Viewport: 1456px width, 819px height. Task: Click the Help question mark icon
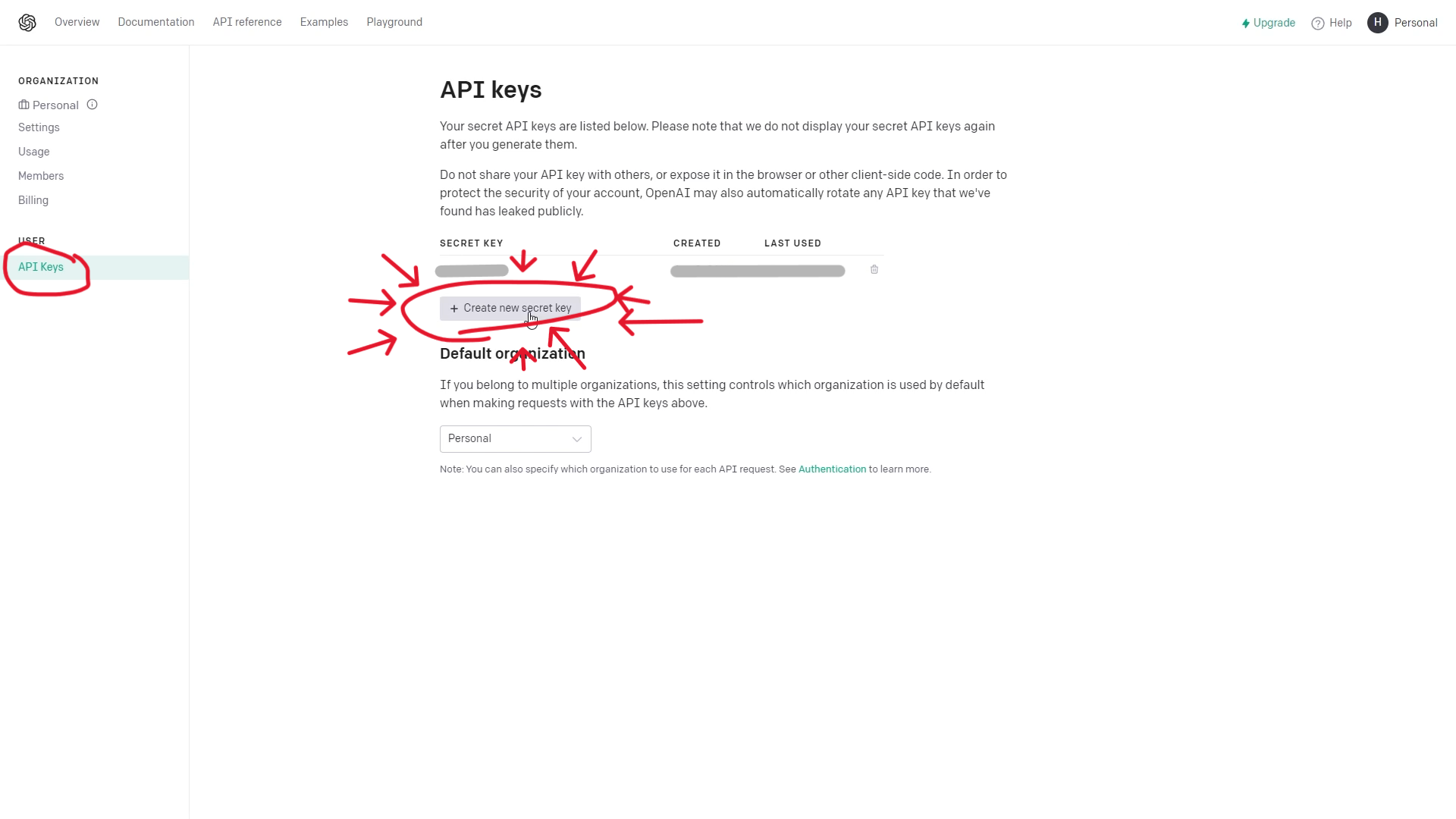pos(1318,24)
